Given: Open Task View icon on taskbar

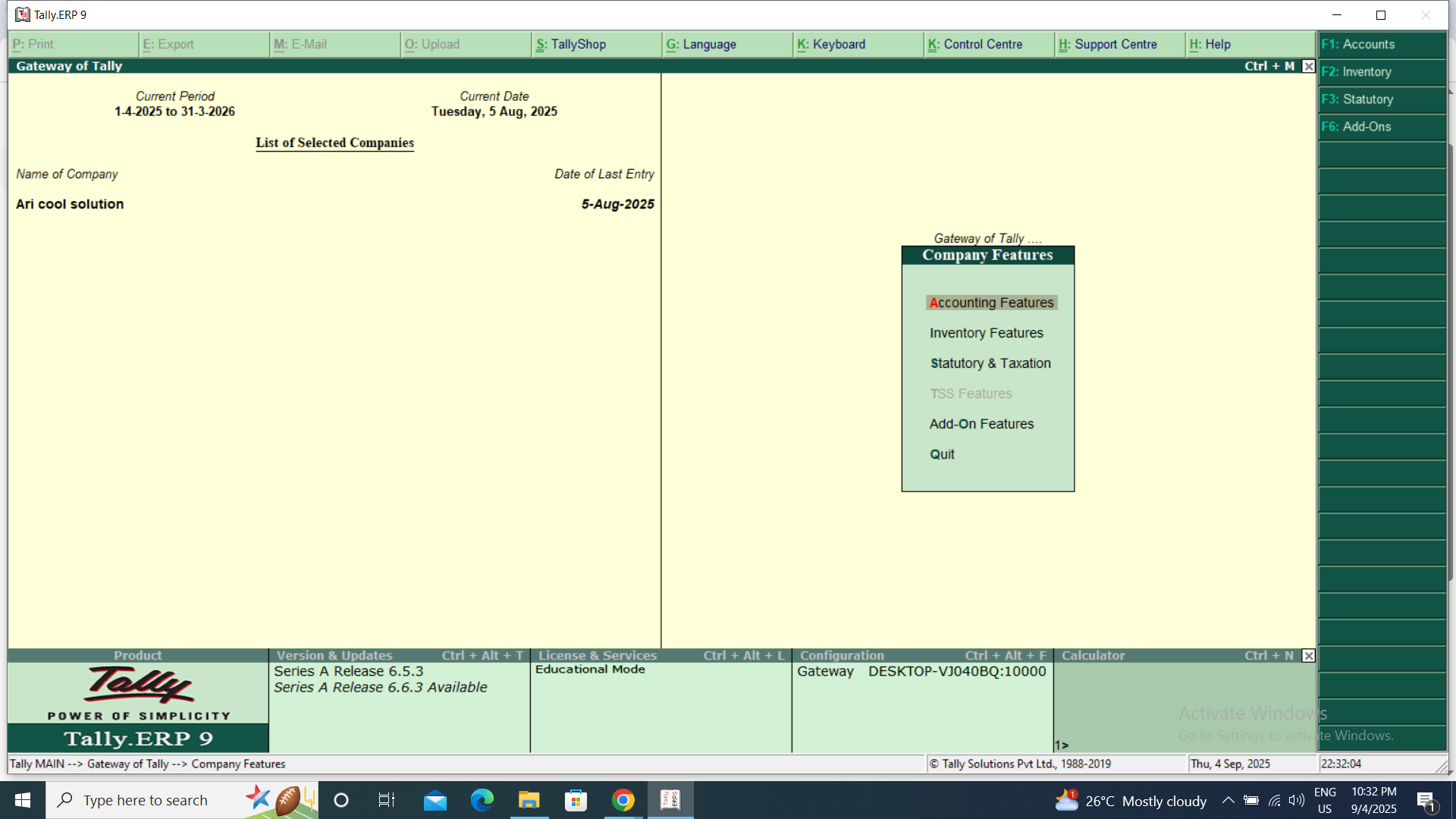Looking at the screenshot, I should pos(386,800).
